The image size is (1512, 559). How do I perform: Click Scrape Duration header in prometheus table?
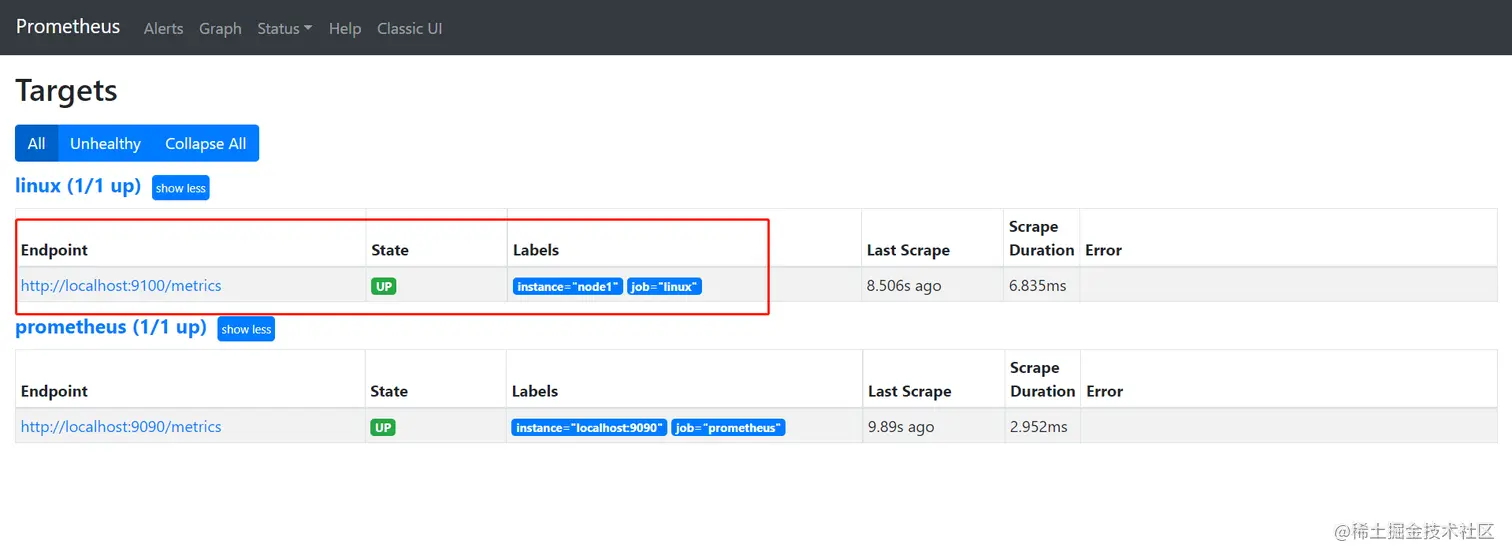coord(1042,379)
